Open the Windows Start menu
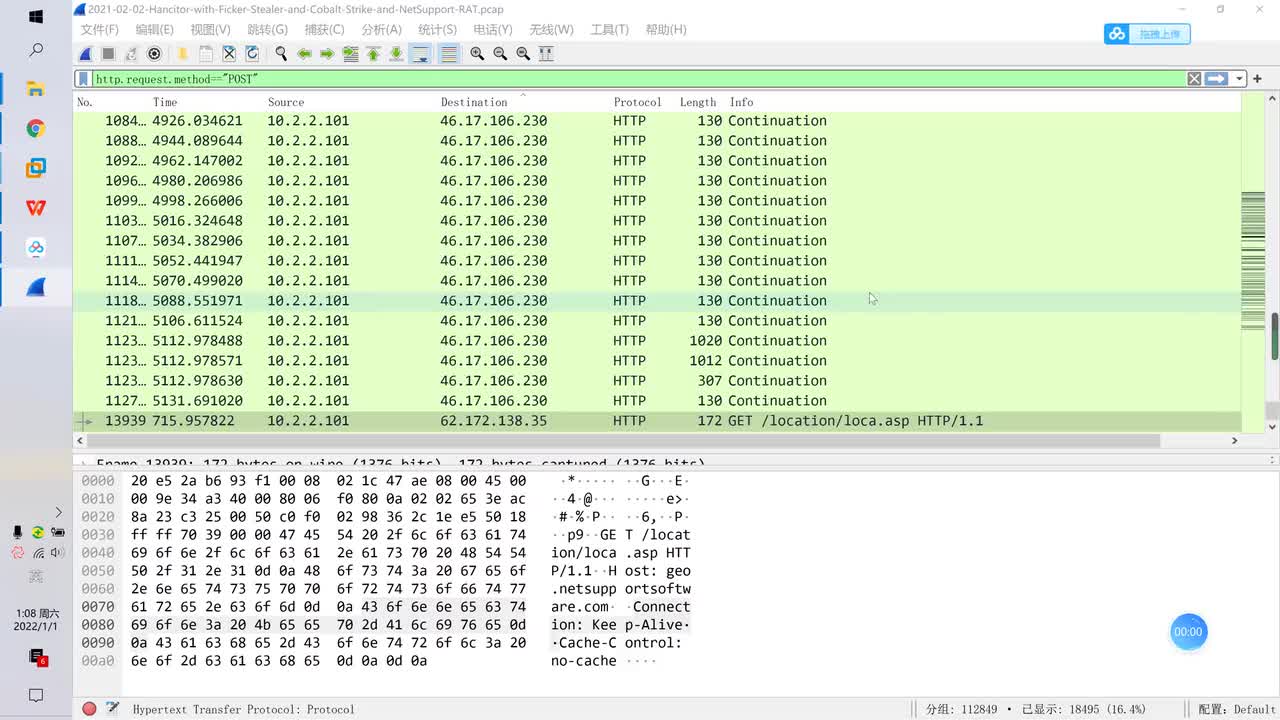 36,17
